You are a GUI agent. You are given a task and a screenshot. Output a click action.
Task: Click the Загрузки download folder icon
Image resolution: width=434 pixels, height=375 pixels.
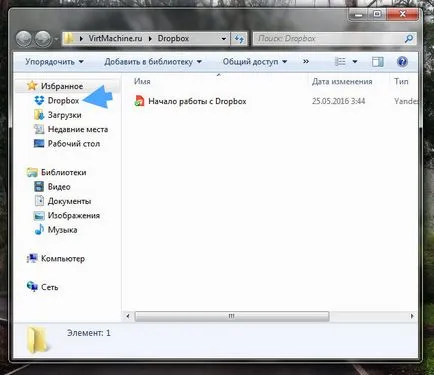39,115
